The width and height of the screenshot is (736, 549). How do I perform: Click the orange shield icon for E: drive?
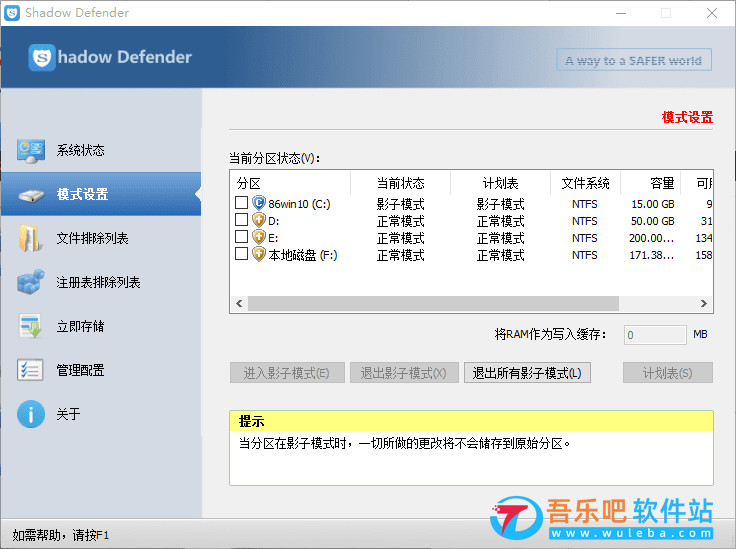point(259,237)
